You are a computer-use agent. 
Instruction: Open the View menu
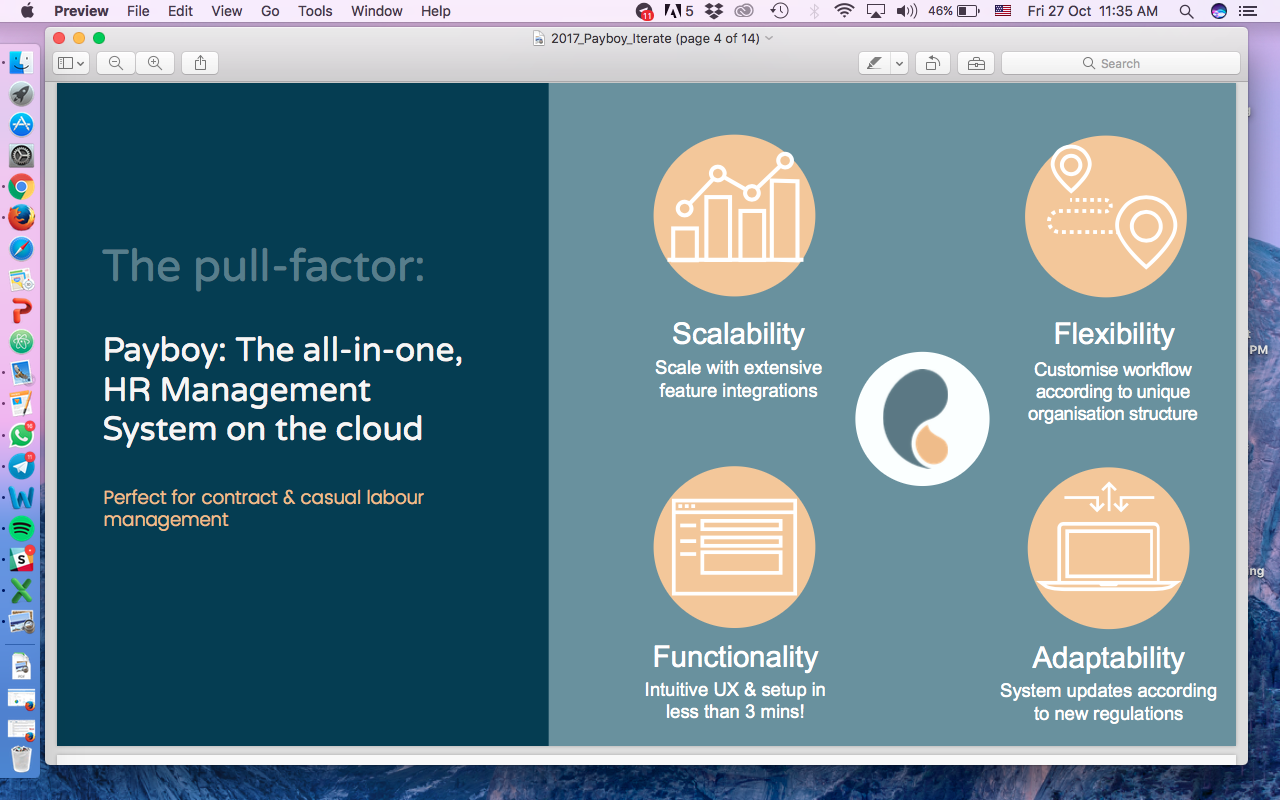(227, 11)
